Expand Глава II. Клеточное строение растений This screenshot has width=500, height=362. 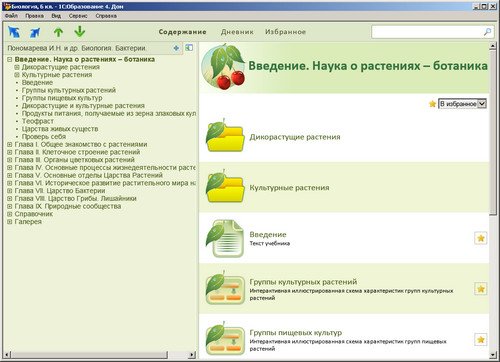point(10,152)
